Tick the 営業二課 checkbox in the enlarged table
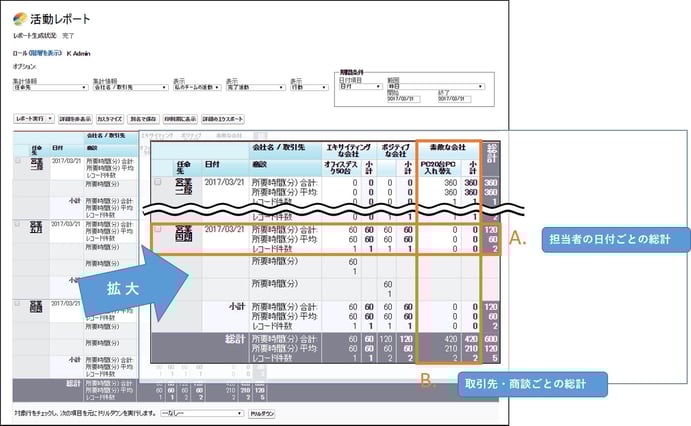 click(157, 181)
